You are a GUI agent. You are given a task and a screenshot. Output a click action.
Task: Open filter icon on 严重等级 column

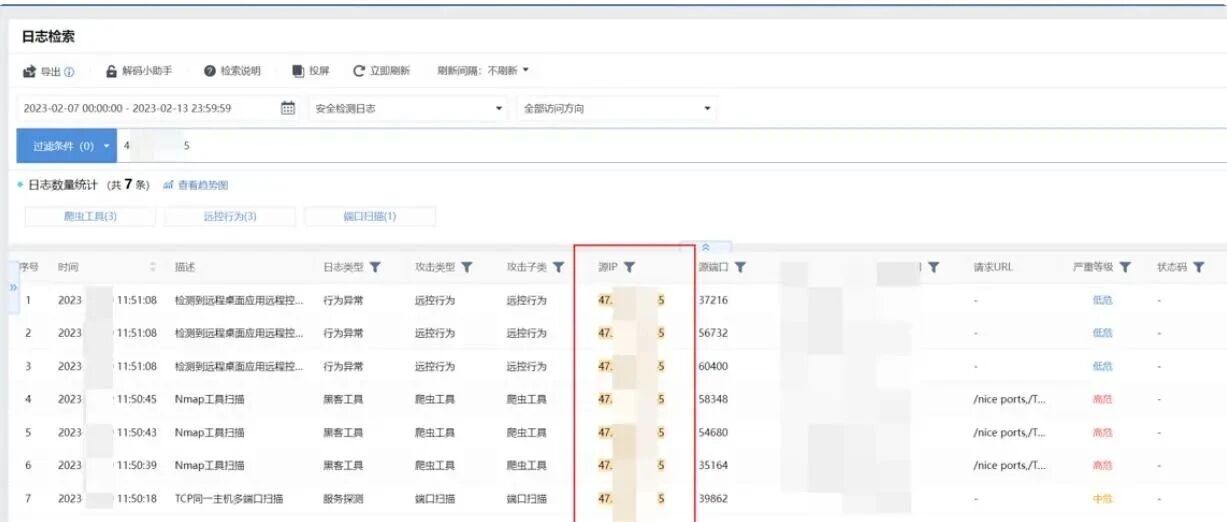tap(1126, 267)
